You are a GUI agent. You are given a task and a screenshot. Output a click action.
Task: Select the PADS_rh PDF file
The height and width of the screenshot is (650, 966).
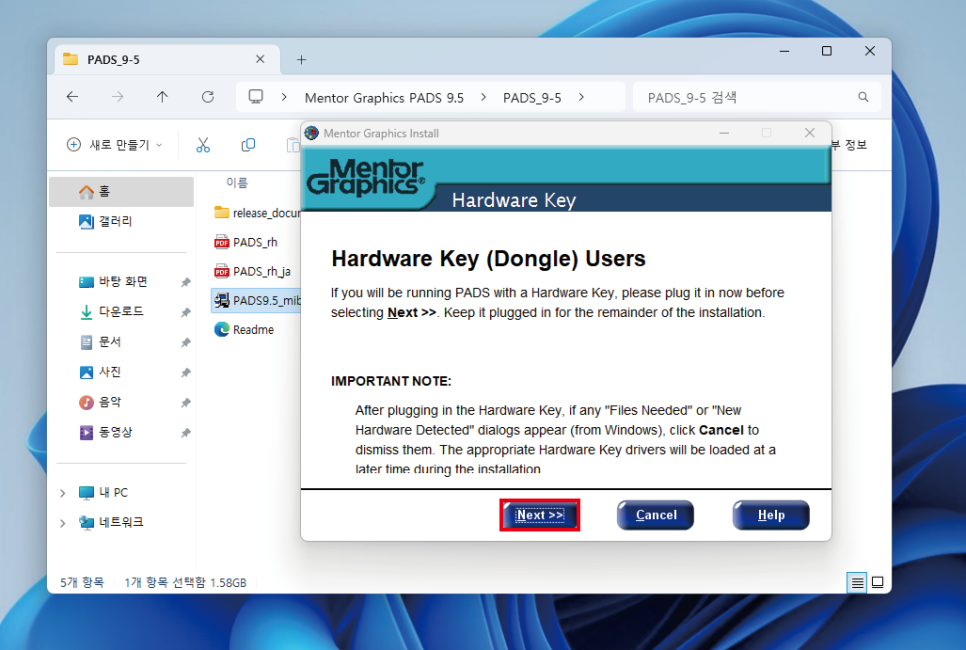coord(246,242)
